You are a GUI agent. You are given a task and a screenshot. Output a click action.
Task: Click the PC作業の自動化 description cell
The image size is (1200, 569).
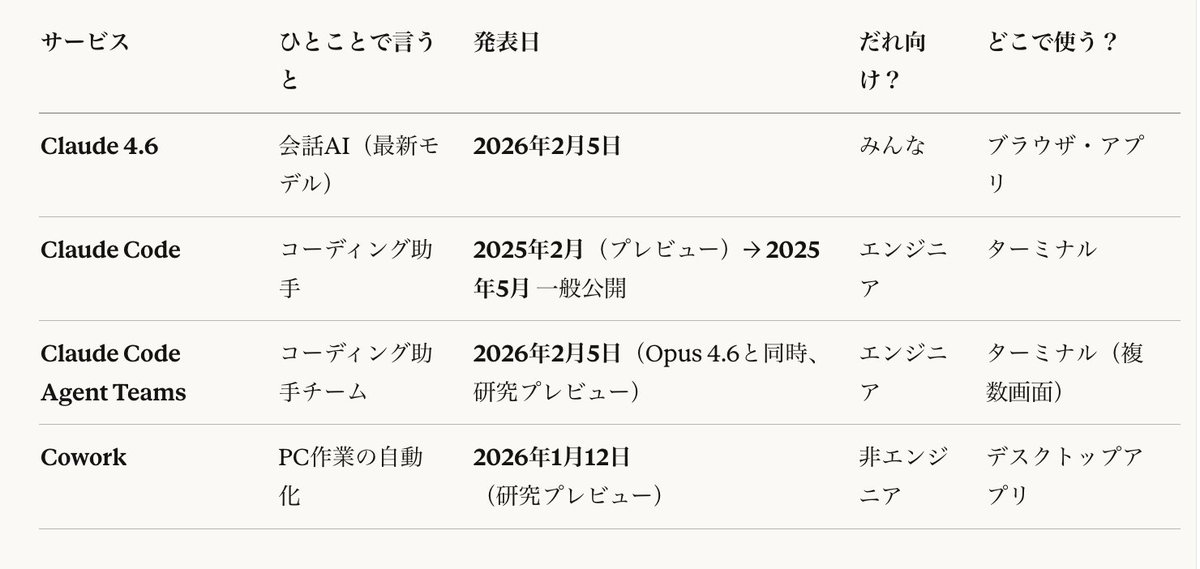tap(350, 476)
